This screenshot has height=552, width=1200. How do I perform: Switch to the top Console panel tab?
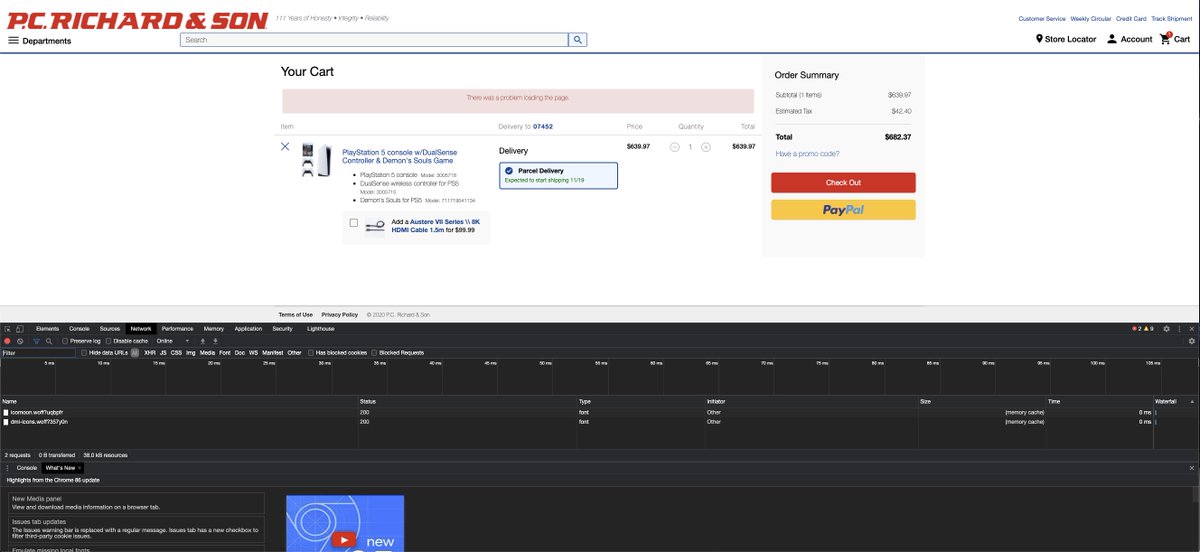[79, 328]
